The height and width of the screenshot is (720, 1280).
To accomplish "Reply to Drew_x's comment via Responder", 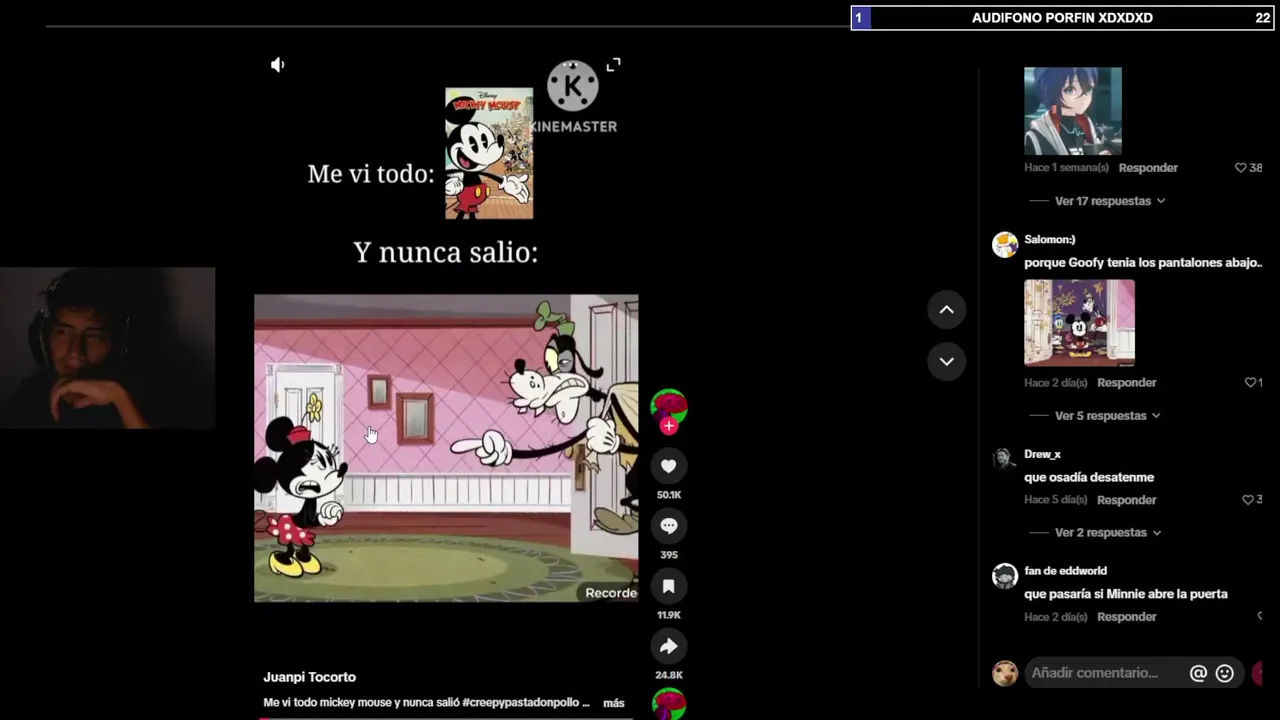I will coord(1126,500).
